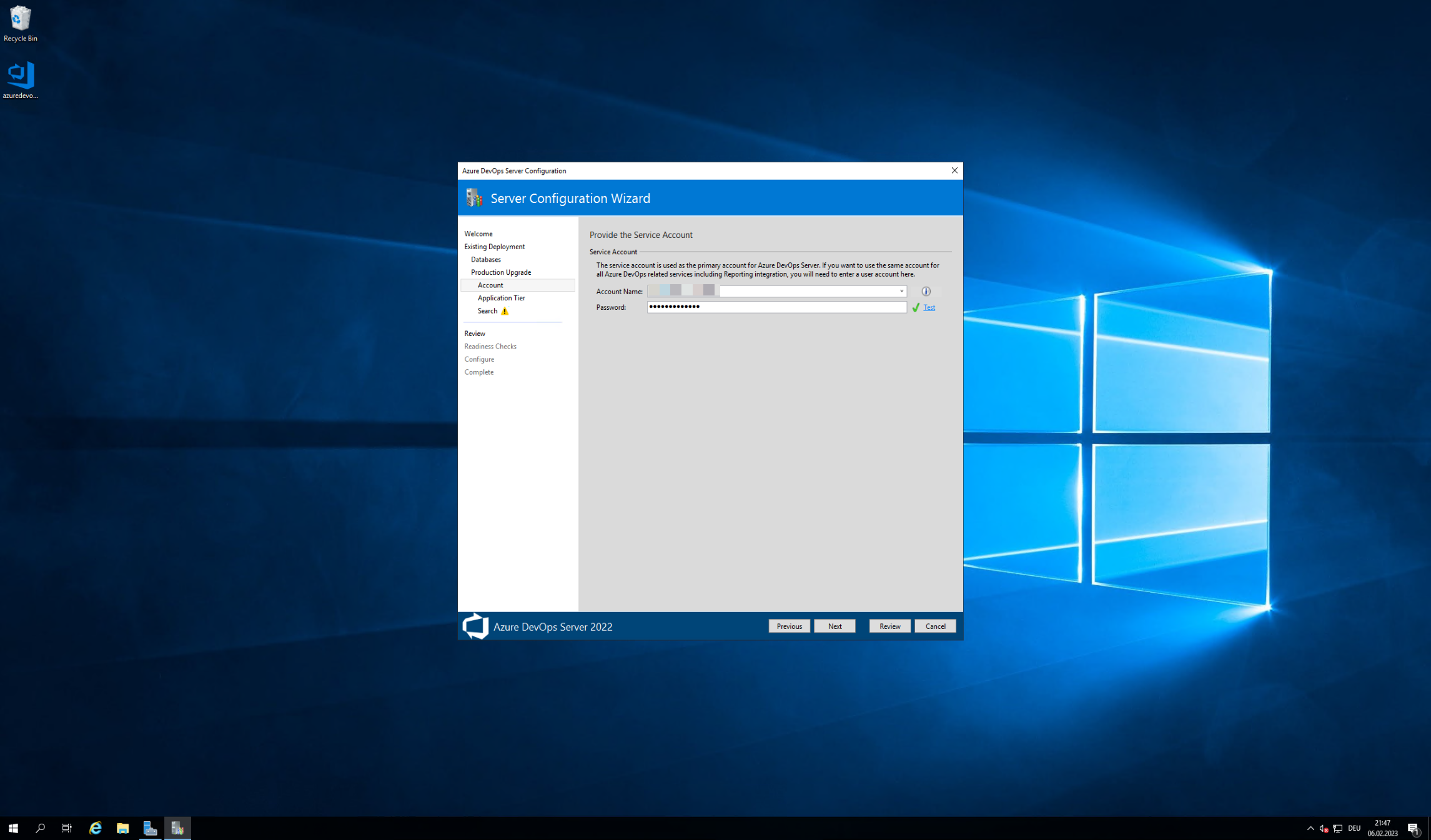Open Server Manager taskbar icon
This screenshot has width=1431, height=840.
click(150, 828)
